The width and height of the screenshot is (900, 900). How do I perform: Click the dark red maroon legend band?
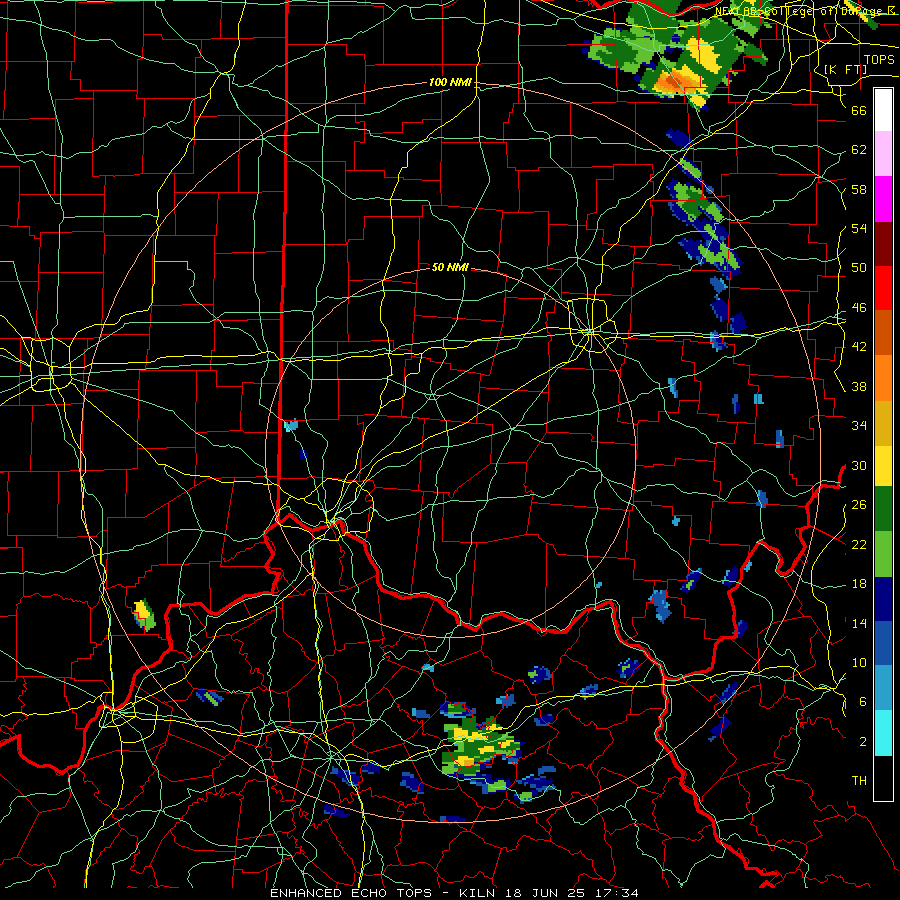pyautogui.click(x=883, y=244)
